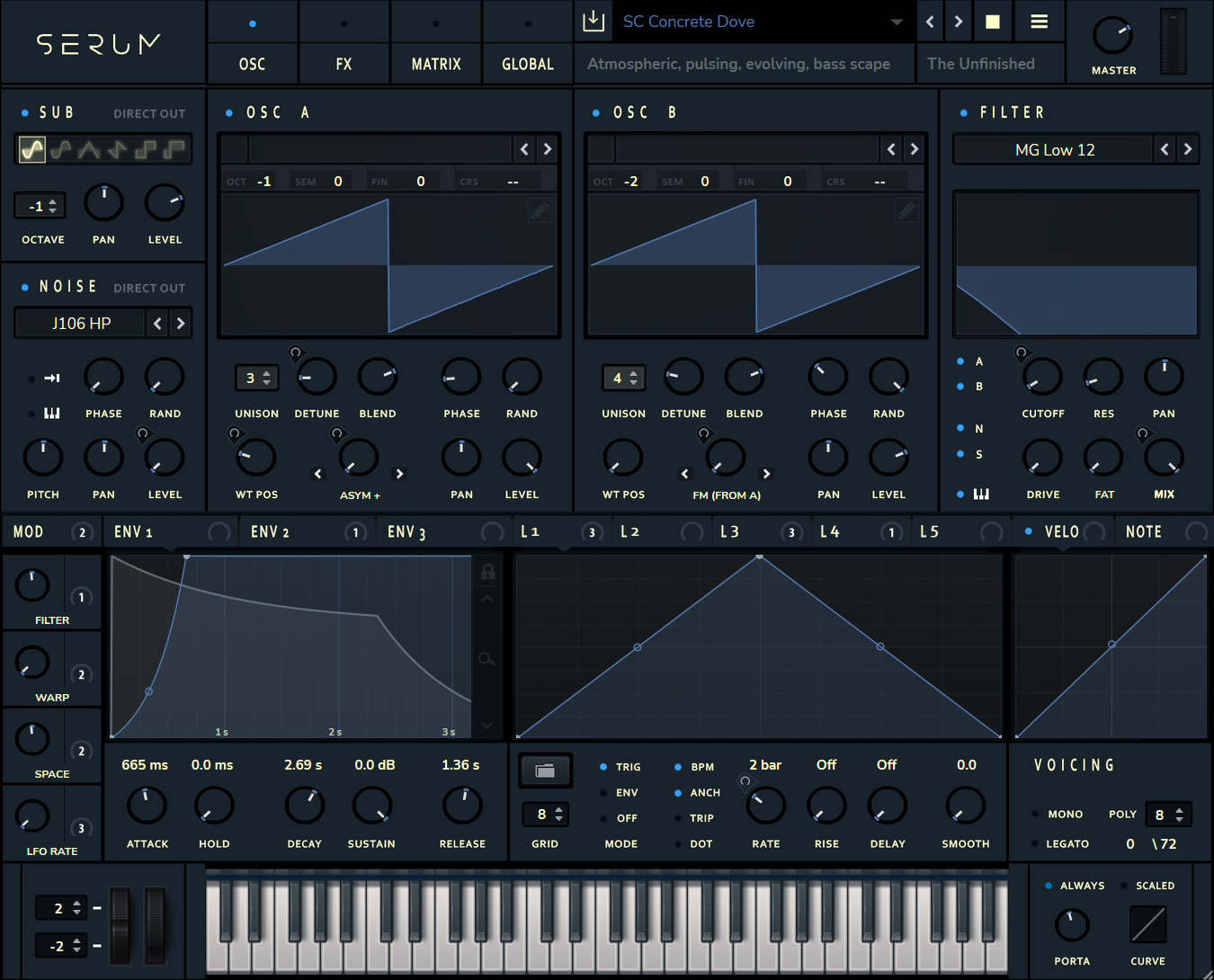Go to next filter type after MG Low 12

1188,149
